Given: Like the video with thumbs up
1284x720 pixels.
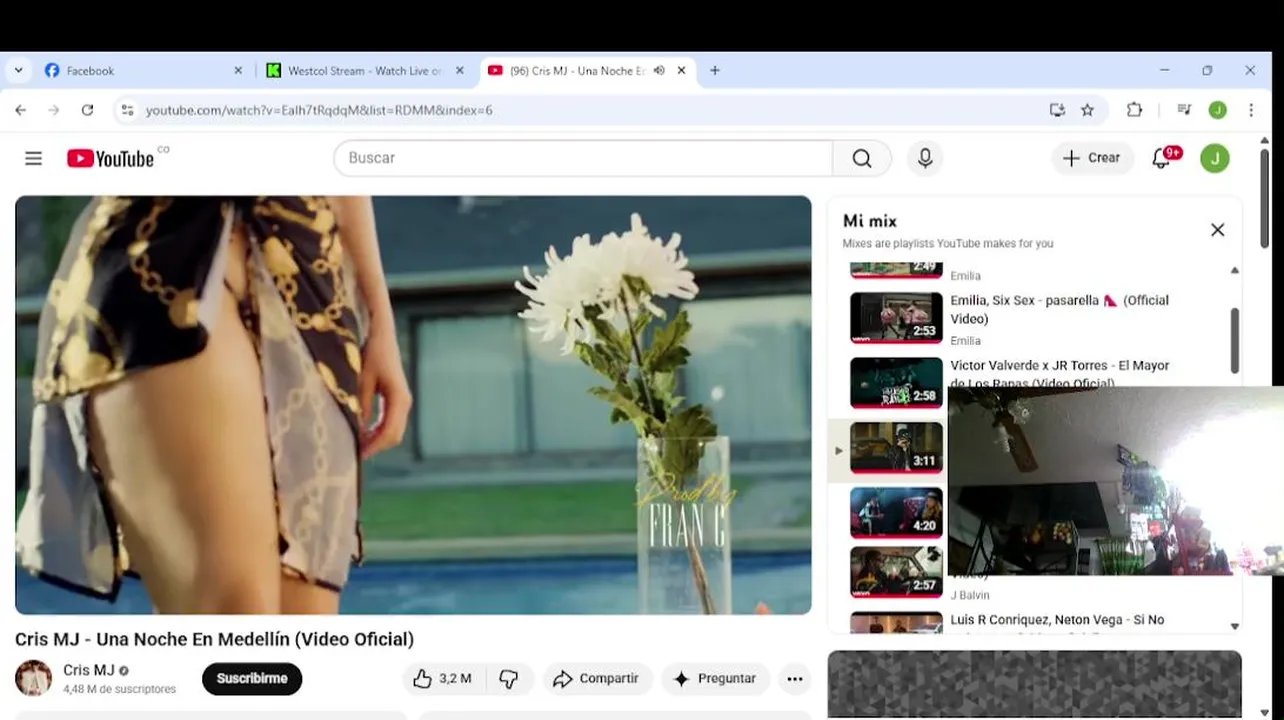Looking at the screenshot, I should (x=441, y=679).
